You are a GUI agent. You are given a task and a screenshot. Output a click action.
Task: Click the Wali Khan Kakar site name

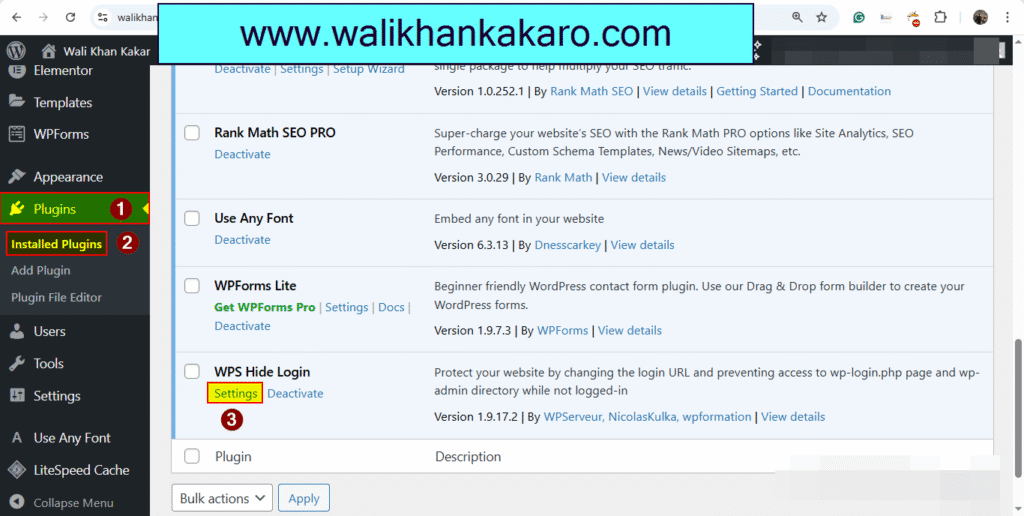click(106, 52)
